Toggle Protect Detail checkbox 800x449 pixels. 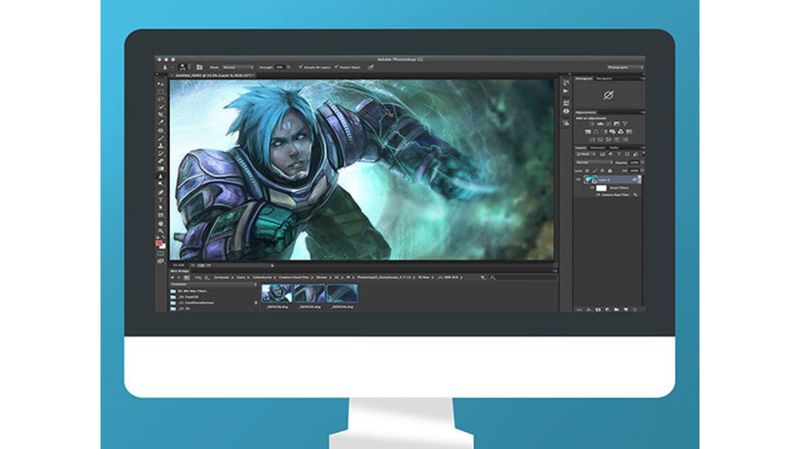coord(336,67)
